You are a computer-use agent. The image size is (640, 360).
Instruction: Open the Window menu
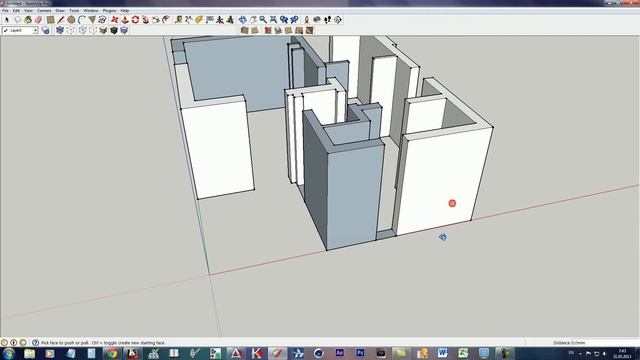91,11
